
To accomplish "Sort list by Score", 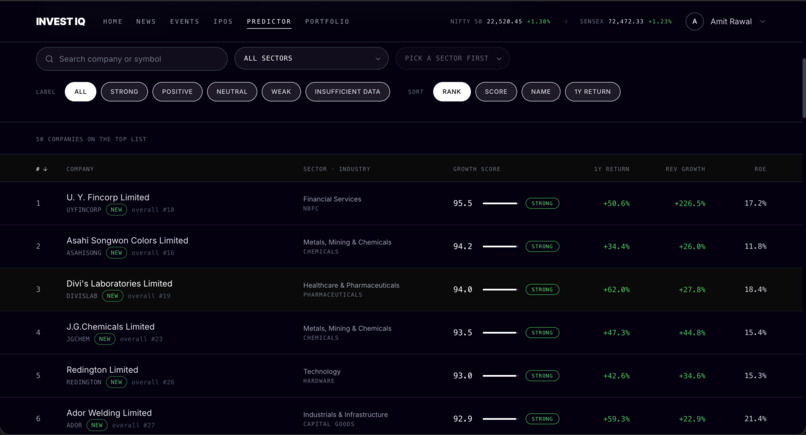I will 496,92.
